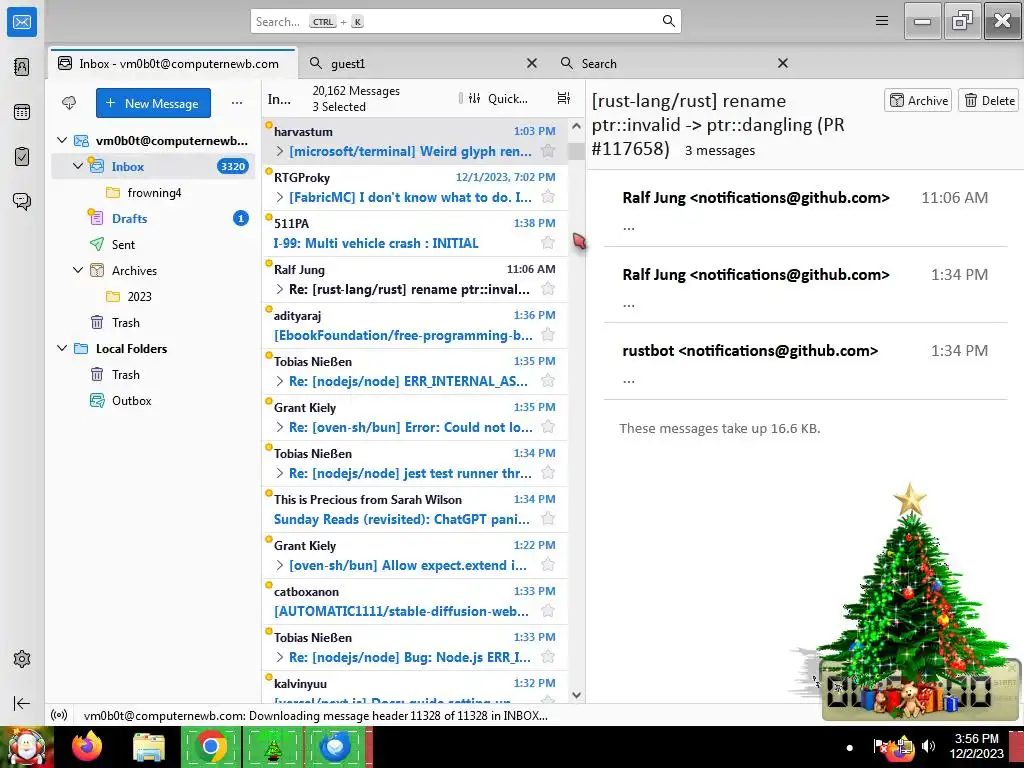Toggle the Quick Filter bar
Viewport: 1024px width, 768px height.
point(499,99)
